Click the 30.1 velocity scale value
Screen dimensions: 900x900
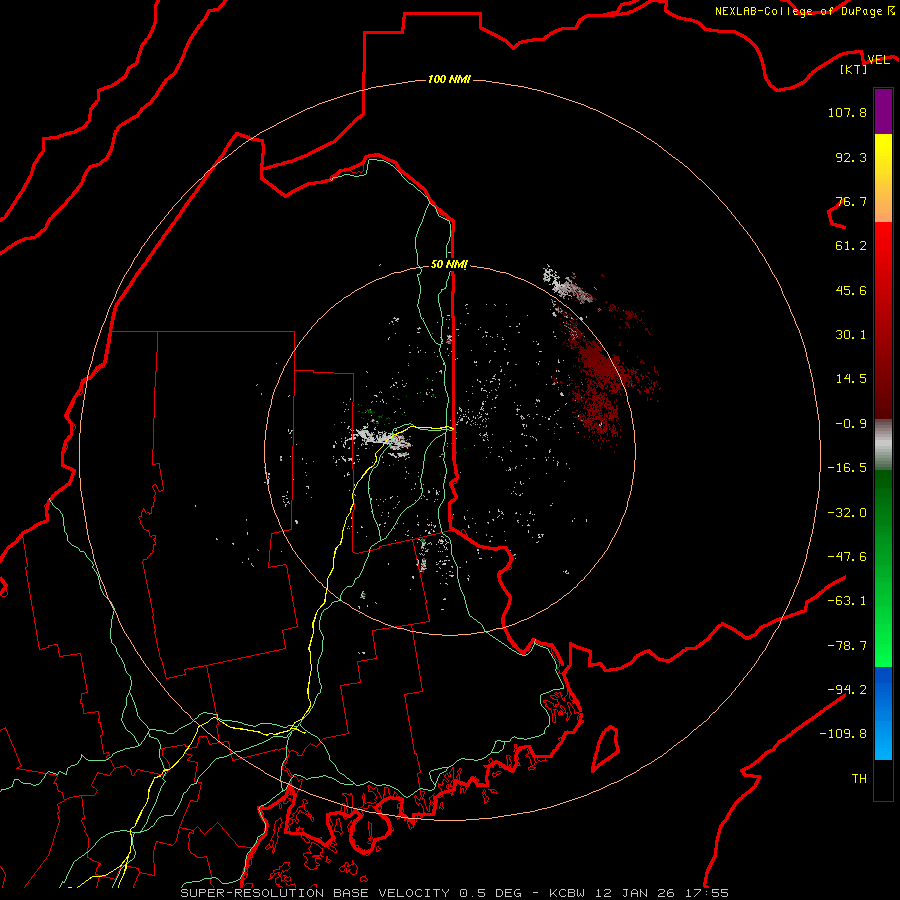(851, 335)
